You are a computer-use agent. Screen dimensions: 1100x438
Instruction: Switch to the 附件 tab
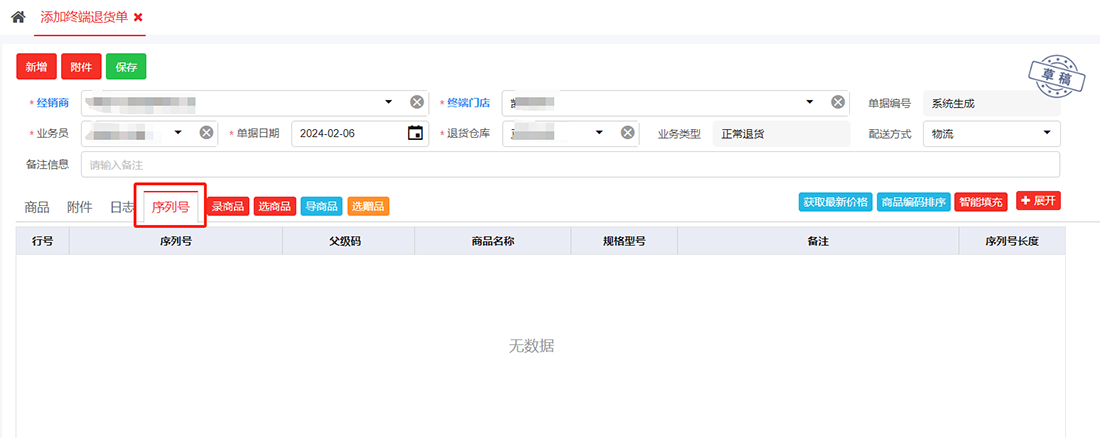click(x=79, y=207)
